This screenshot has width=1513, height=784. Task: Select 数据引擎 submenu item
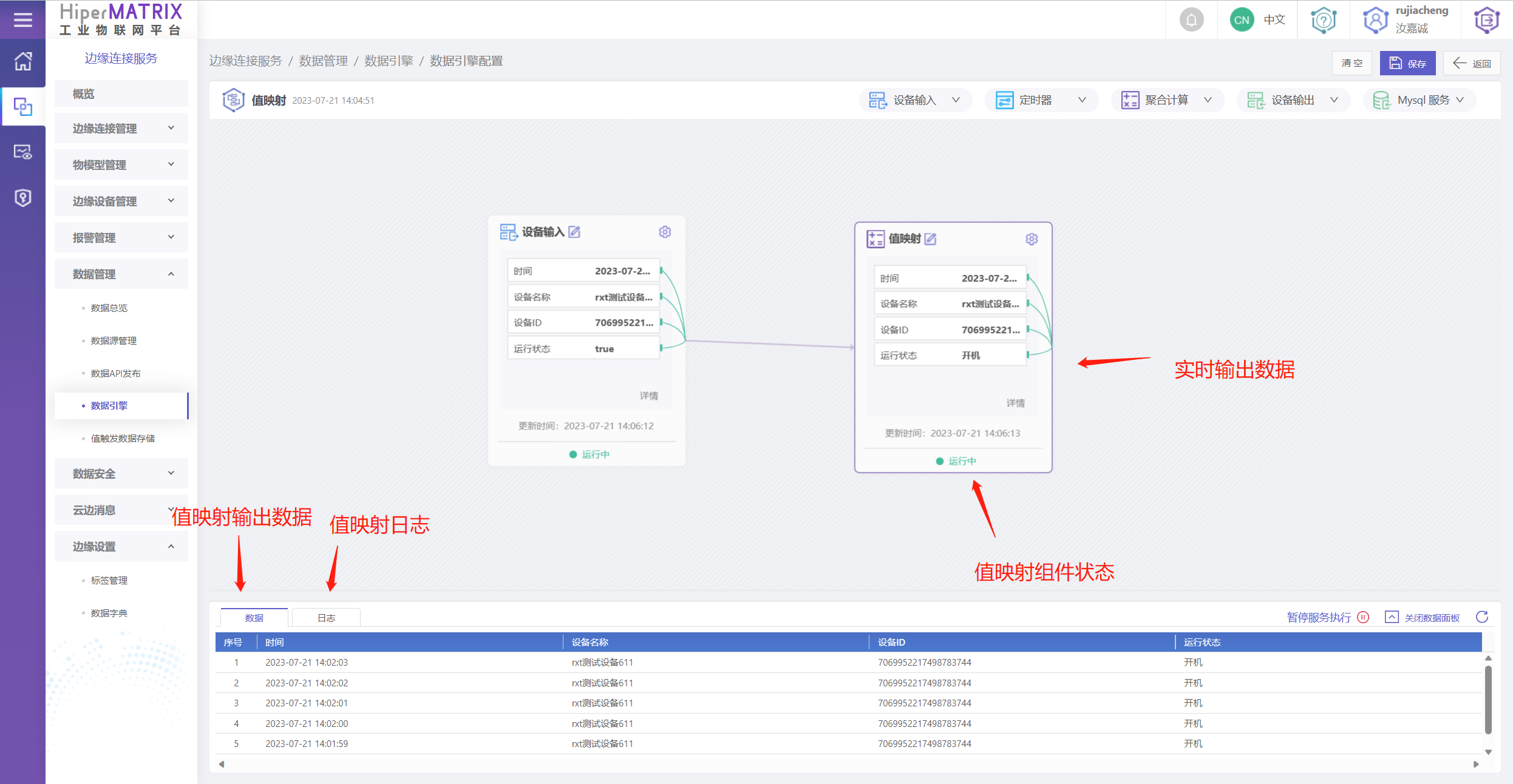[x=121, y=405]
